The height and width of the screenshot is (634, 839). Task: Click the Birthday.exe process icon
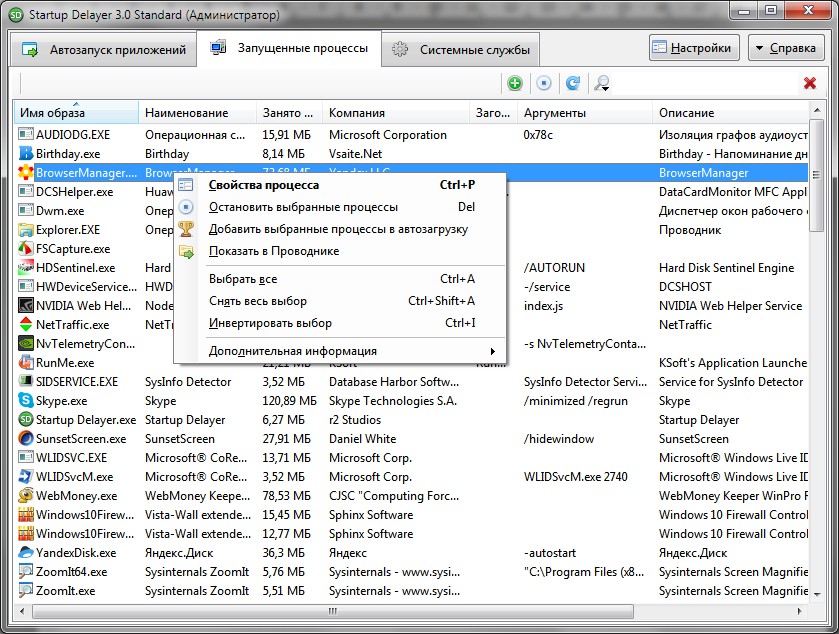[26, 154]
